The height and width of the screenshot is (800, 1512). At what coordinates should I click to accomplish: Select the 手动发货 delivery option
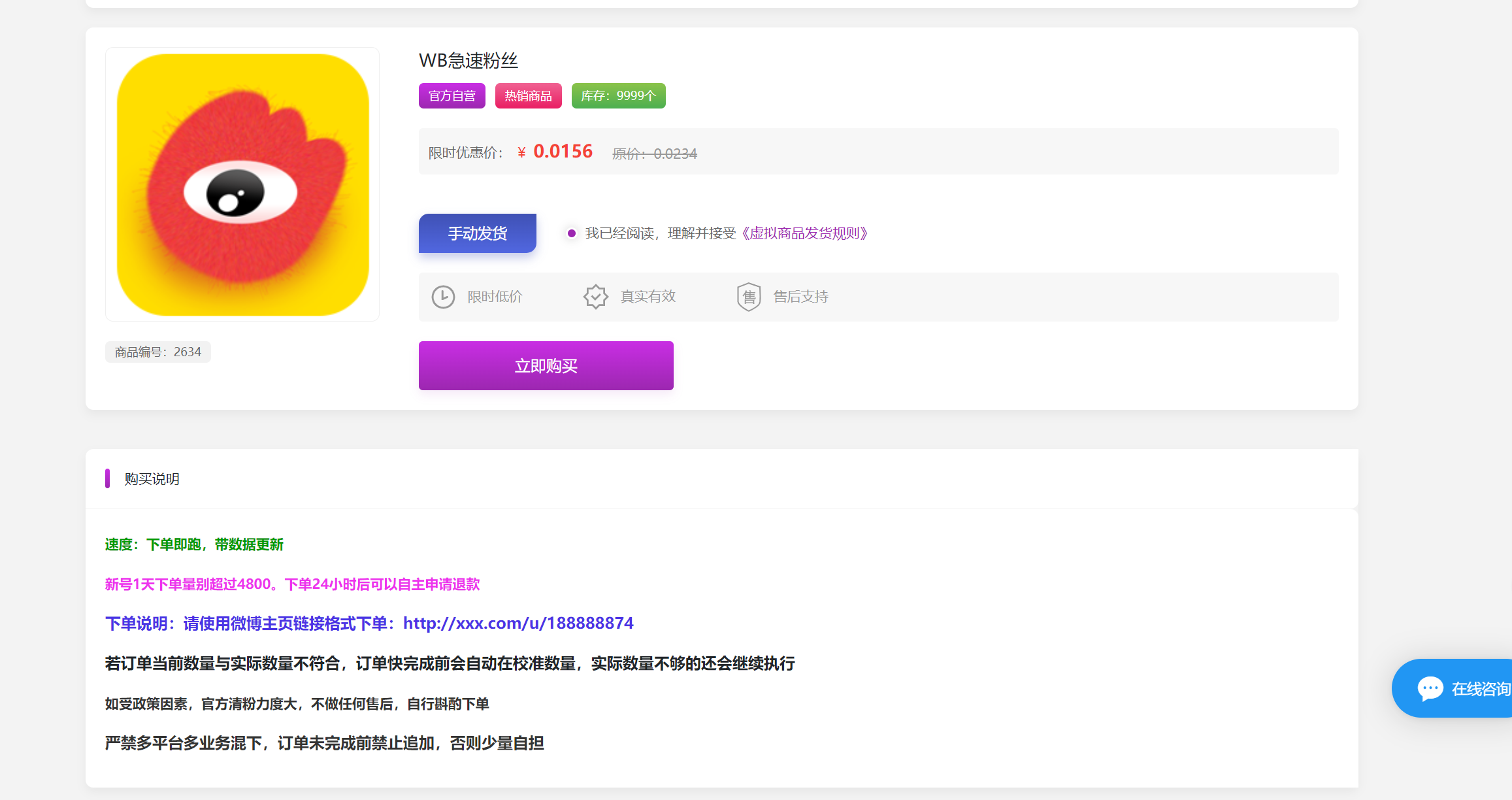[477, 233]
